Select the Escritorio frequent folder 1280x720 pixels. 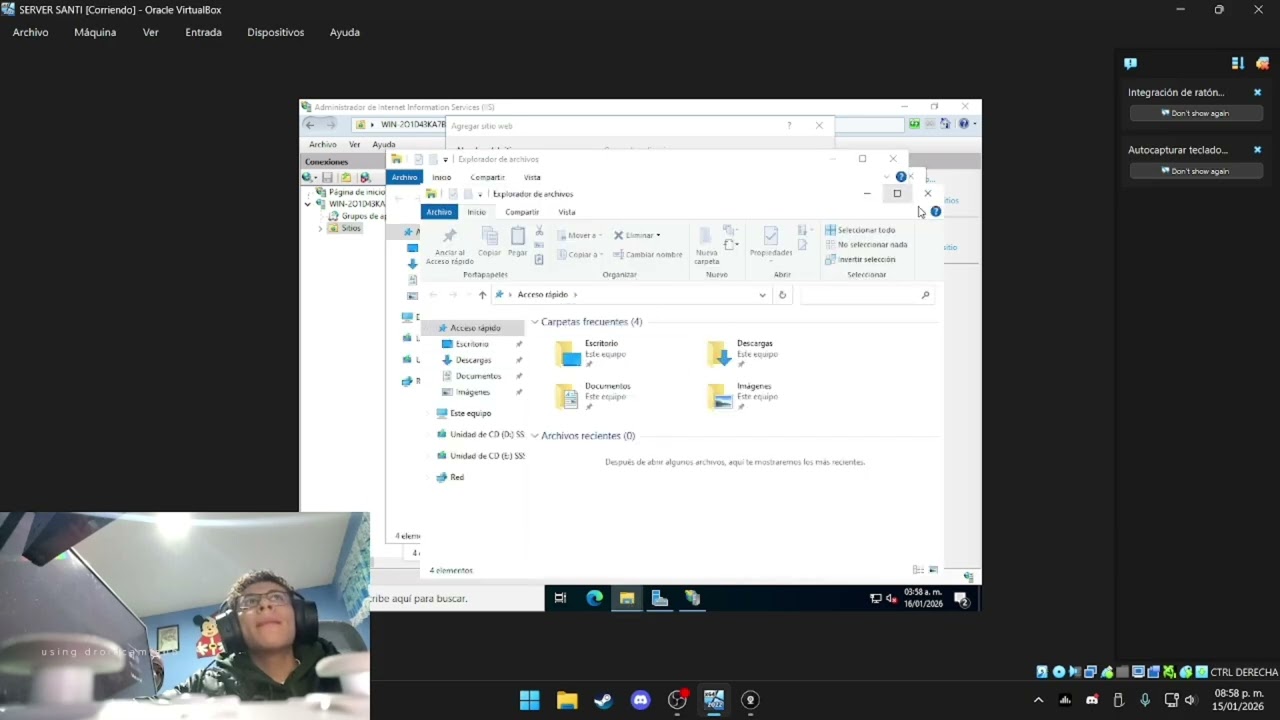point(594,353)
